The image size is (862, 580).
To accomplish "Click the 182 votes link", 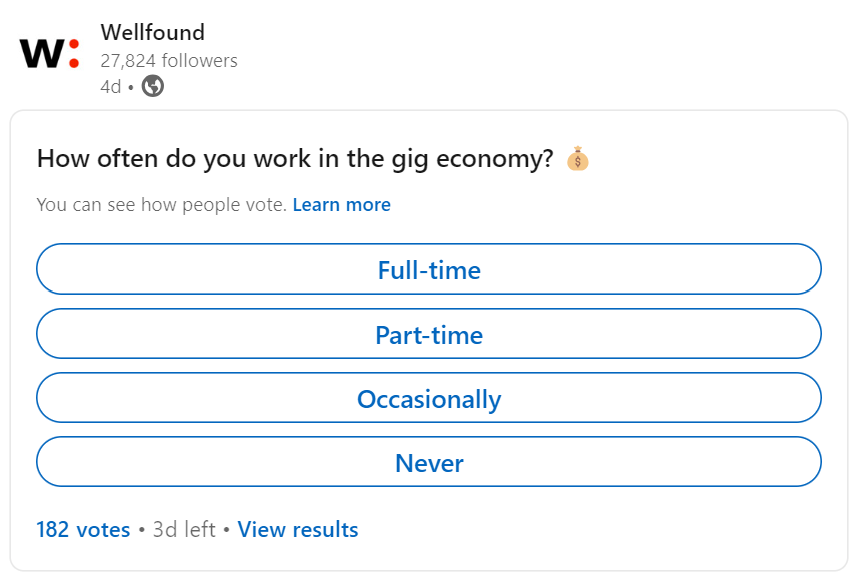I will click(x=82, y=529).
